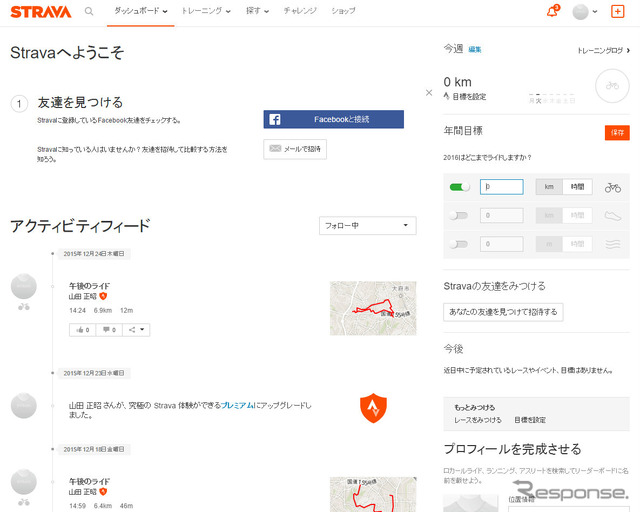
Task: Click 目標を設定 under もっとみつける
Action: click(x=530, y=420)
